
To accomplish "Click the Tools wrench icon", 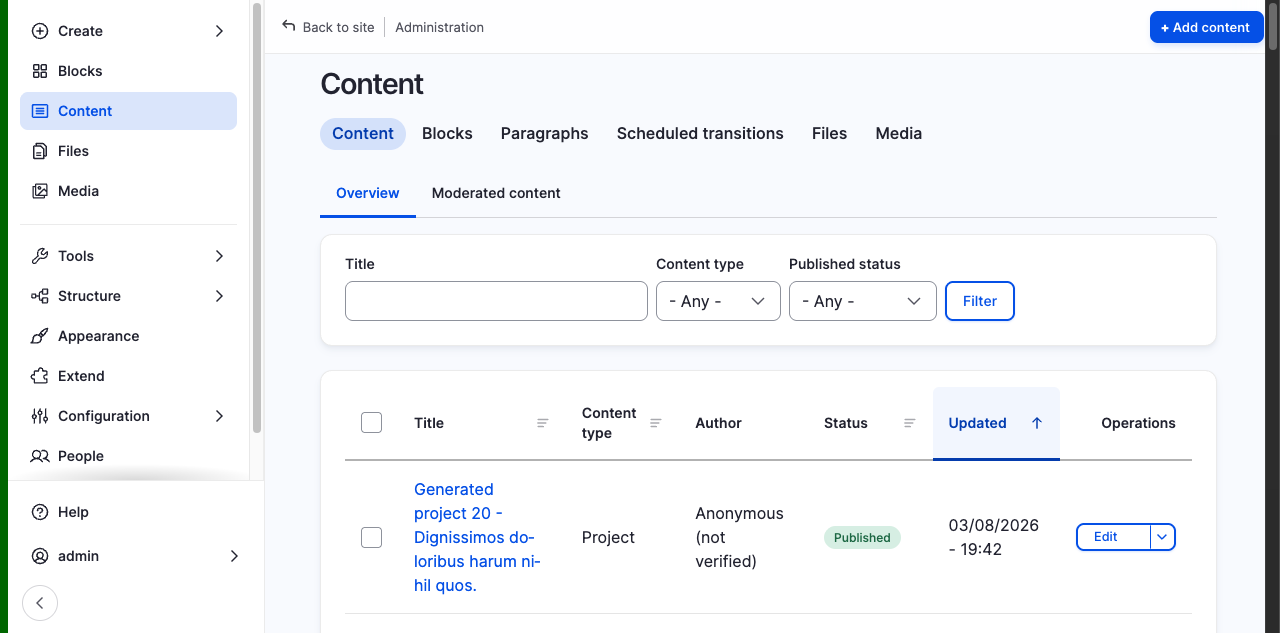I will click(x=40, y=256).
